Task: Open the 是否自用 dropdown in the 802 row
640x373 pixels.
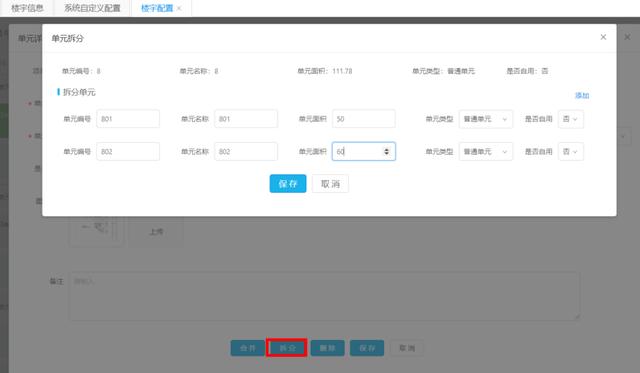Action: tap(571, 152)
